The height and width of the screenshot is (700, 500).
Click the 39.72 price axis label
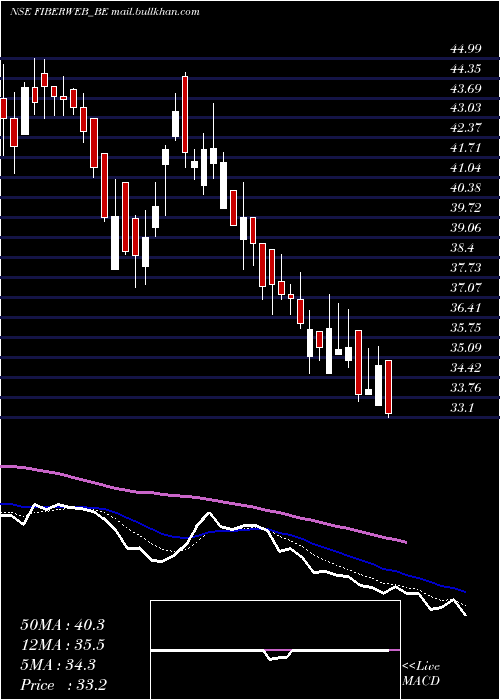coord(466,208)
